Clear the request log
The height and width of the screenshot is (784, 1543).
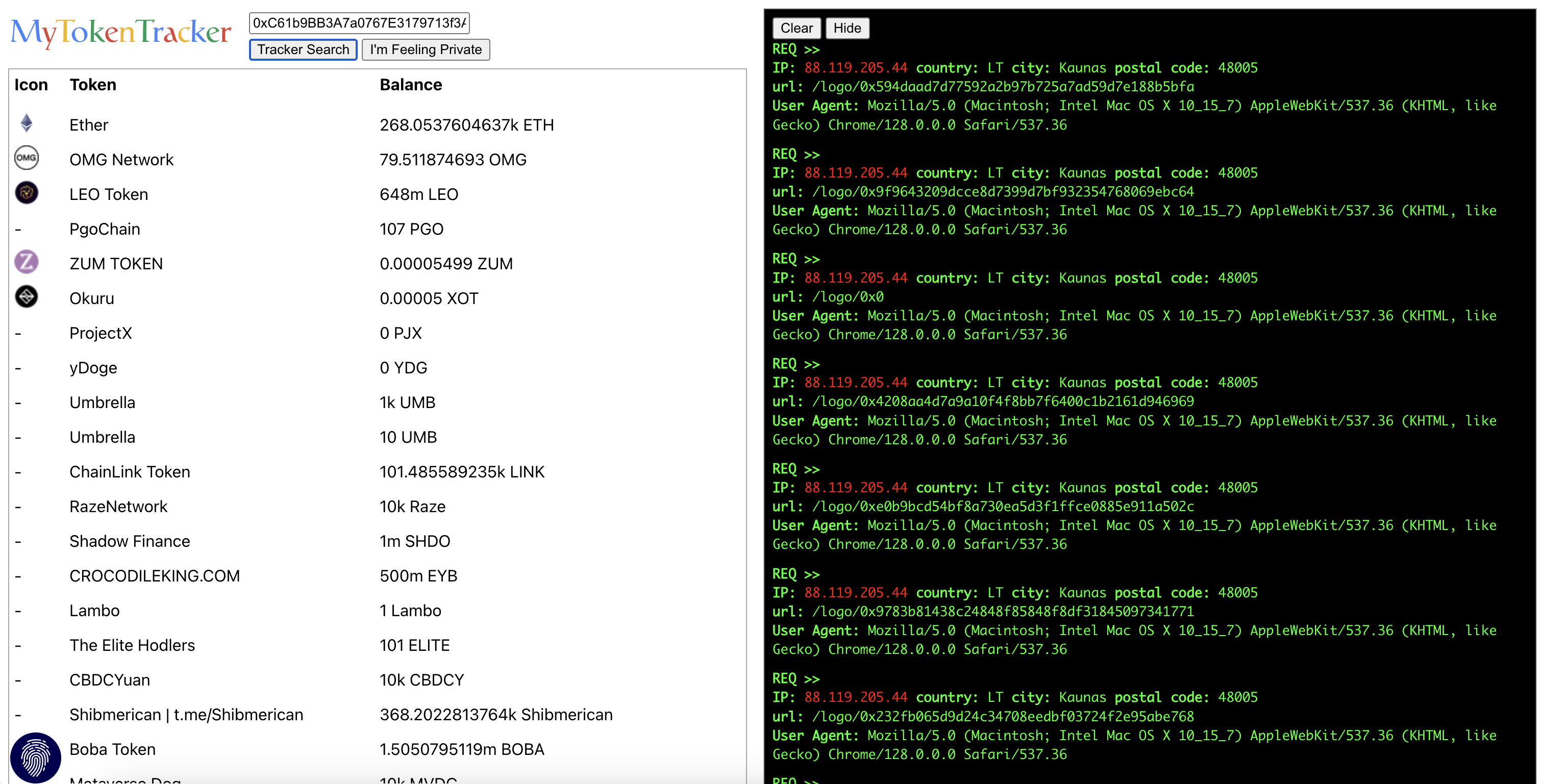point(796,28)
